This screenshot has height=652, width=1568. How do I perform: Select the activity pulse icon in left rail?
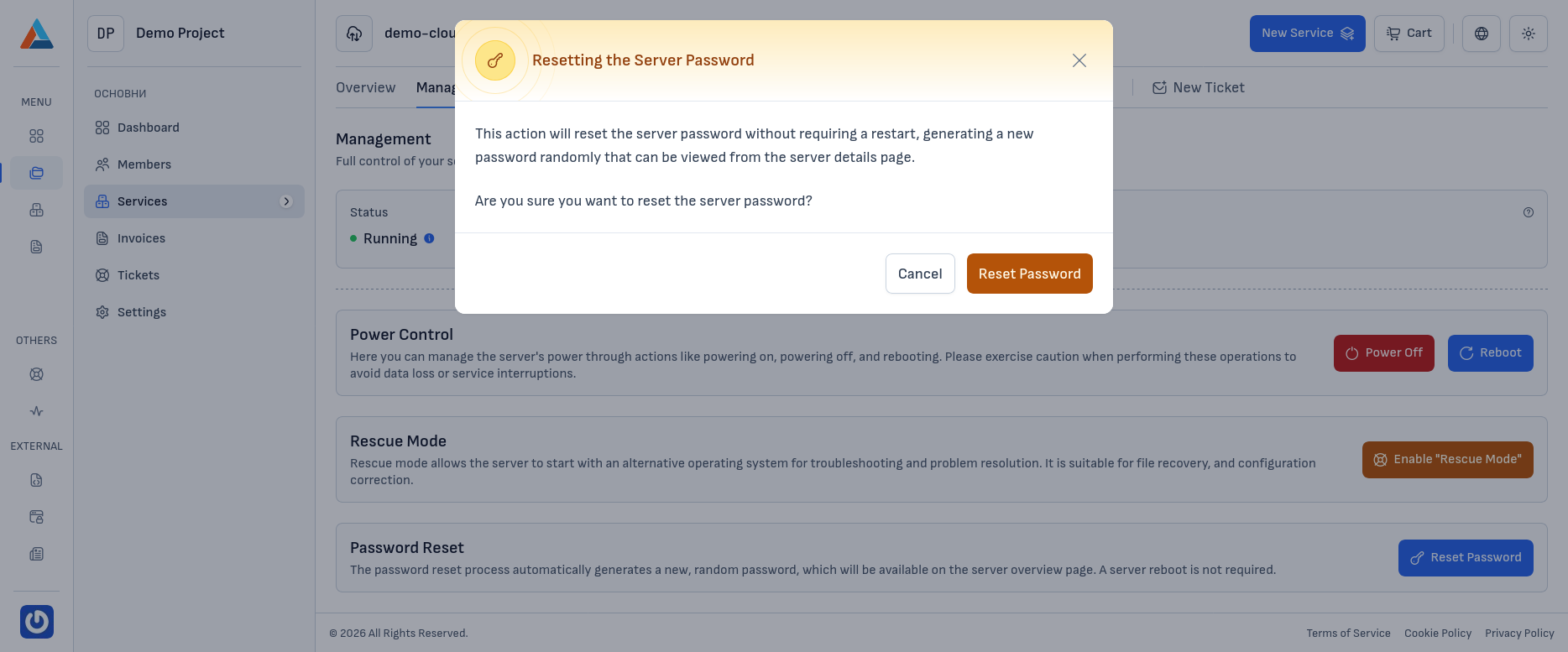37,411
